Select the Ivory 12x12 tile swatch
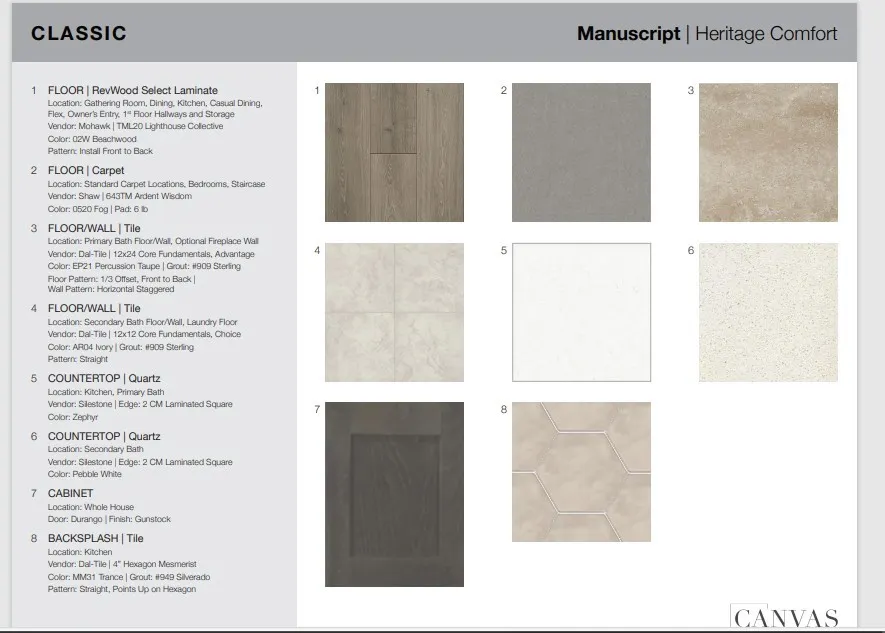885x633 pixels. (394, 312)
